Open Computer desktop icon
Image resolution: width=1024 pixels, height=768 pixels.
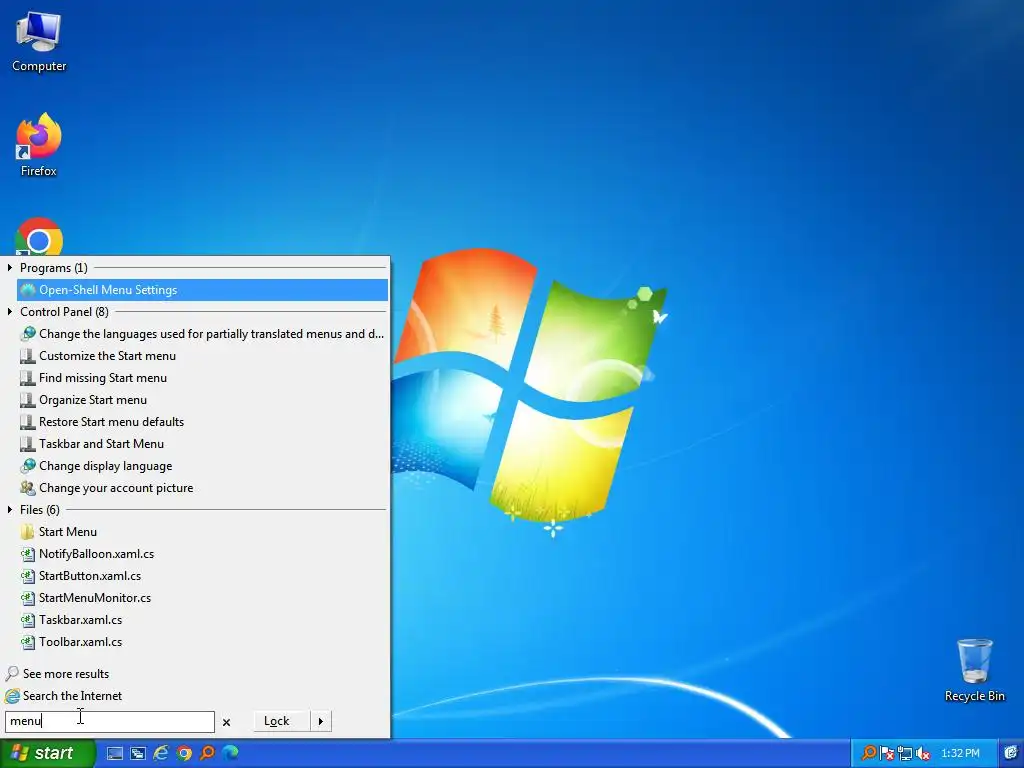pos(39,42)
